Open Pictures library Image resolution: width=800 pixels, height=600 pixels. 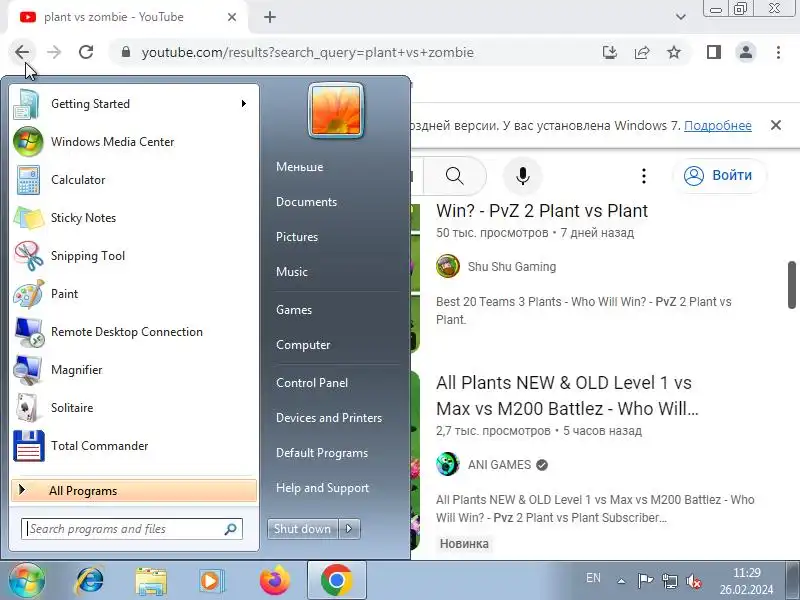click(x=297, y=237)
